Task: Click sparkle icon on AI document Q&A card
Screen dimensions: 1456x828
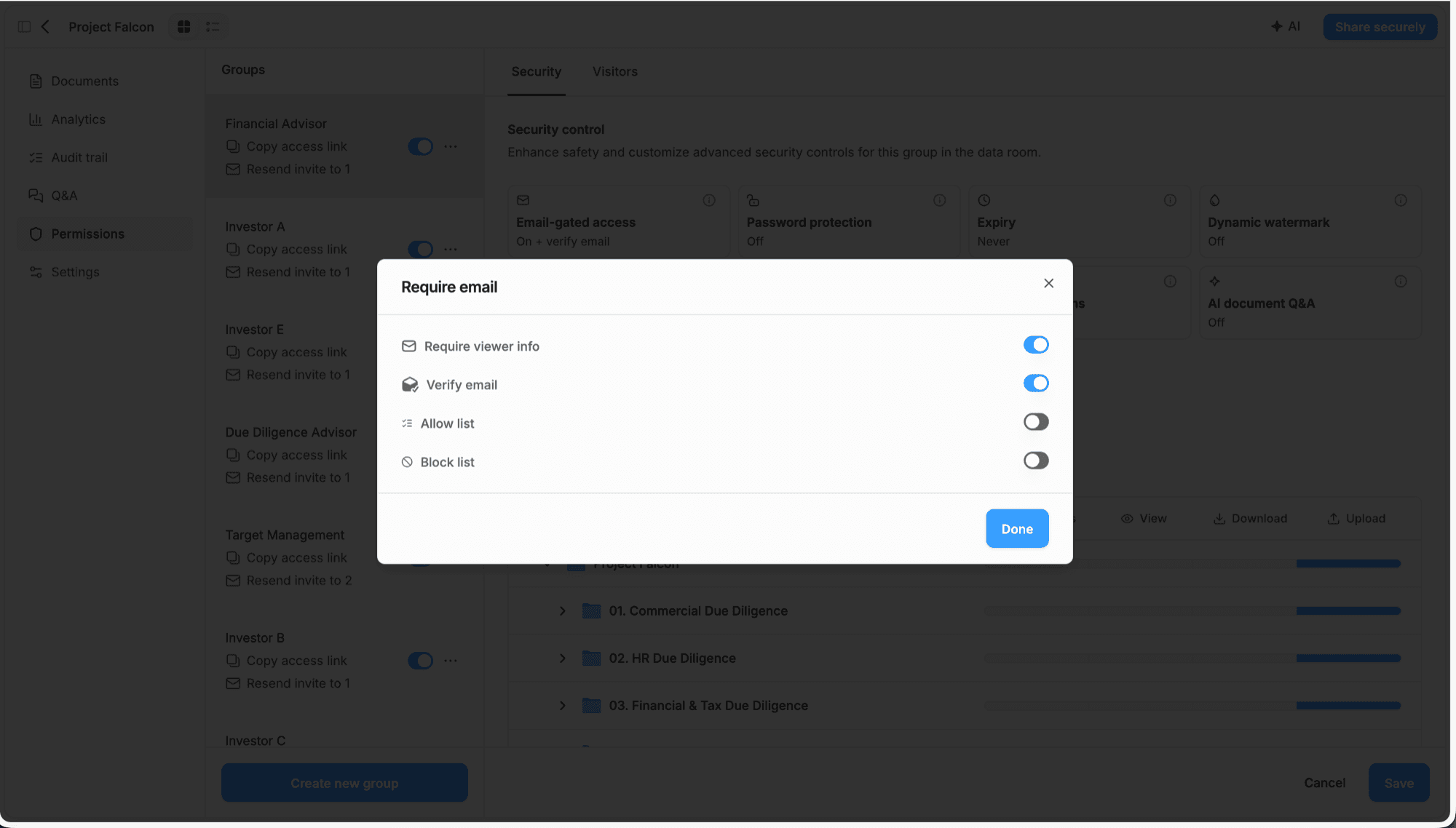Action: [x=1214, y=282]
